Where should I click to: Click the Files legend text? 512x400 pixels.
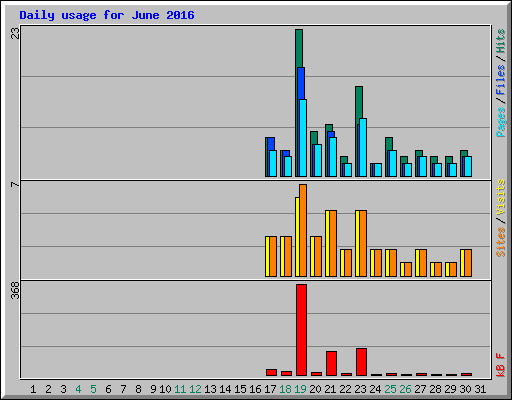[500, 79]
